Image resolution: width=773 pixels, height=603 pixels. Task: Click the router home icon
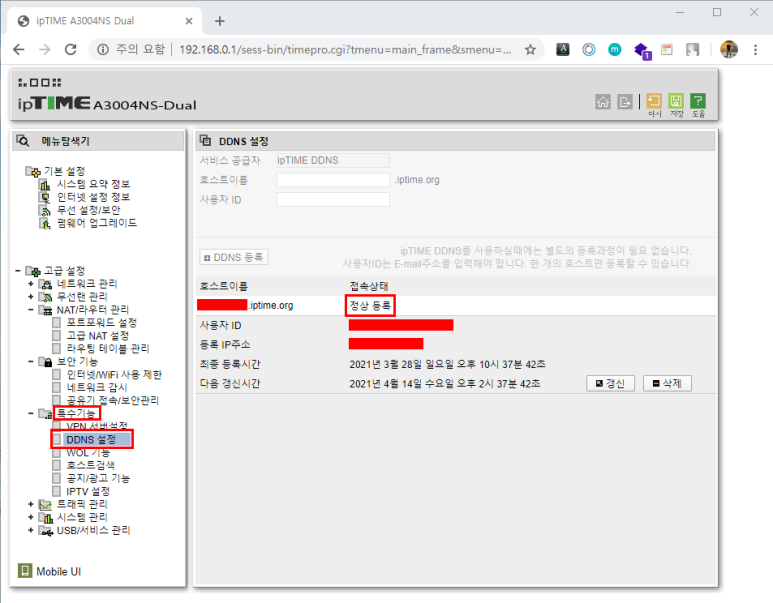tap(602, 102)
